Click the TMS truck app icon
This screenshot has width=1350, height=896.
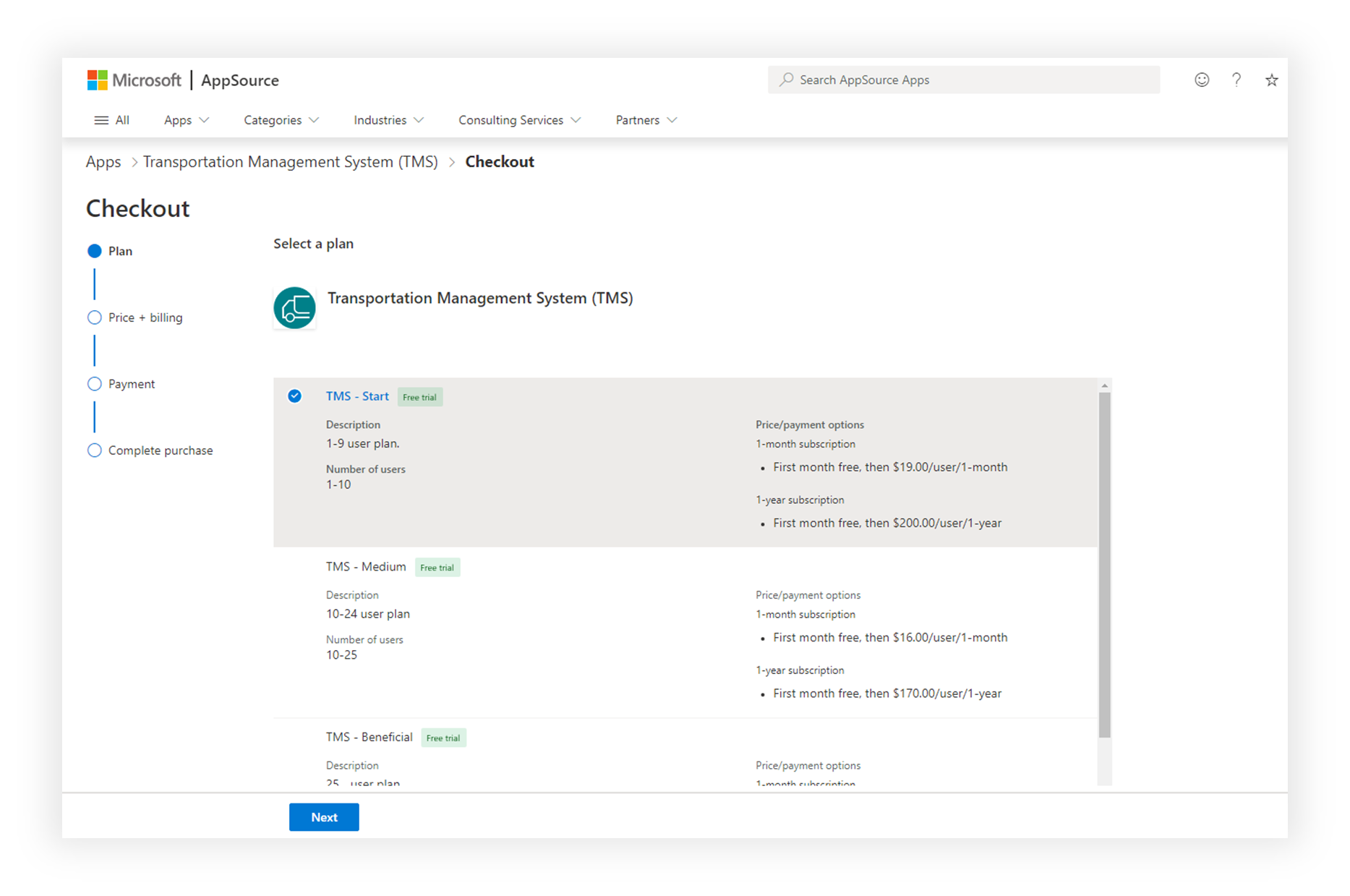click(x=294, y=308)
